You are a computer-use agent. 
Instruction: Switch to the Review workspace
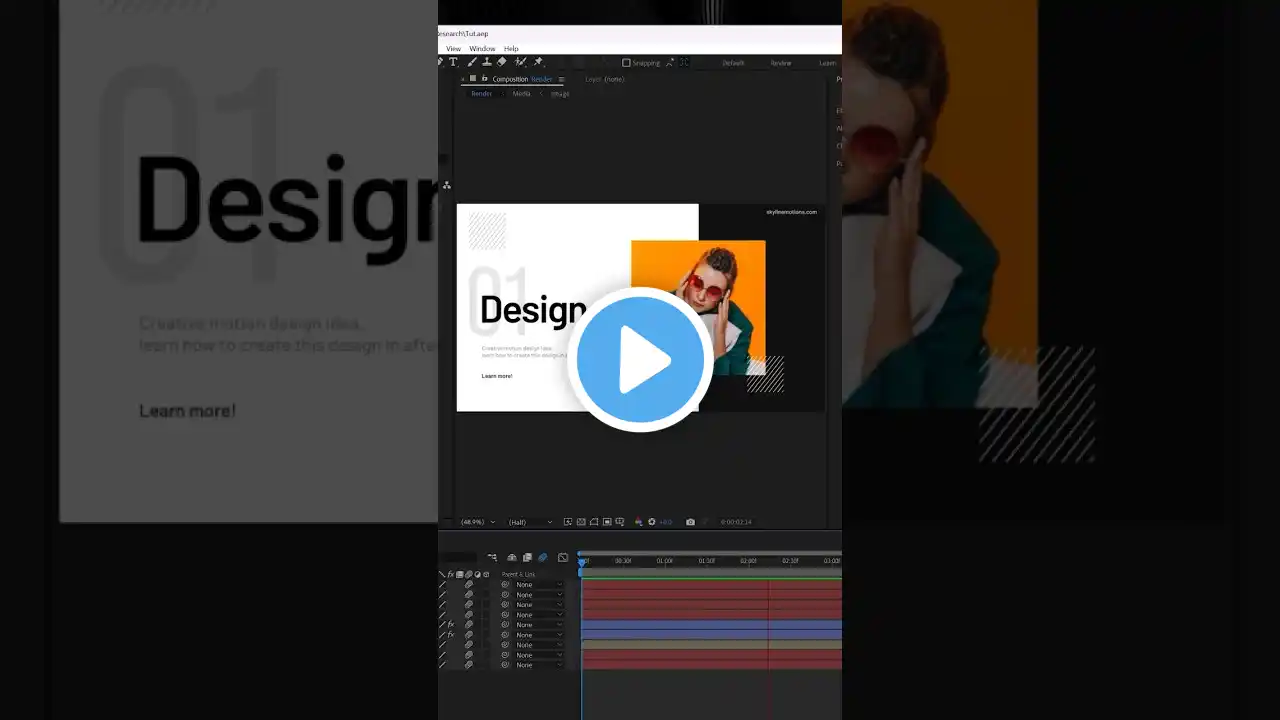click(780, 63)
